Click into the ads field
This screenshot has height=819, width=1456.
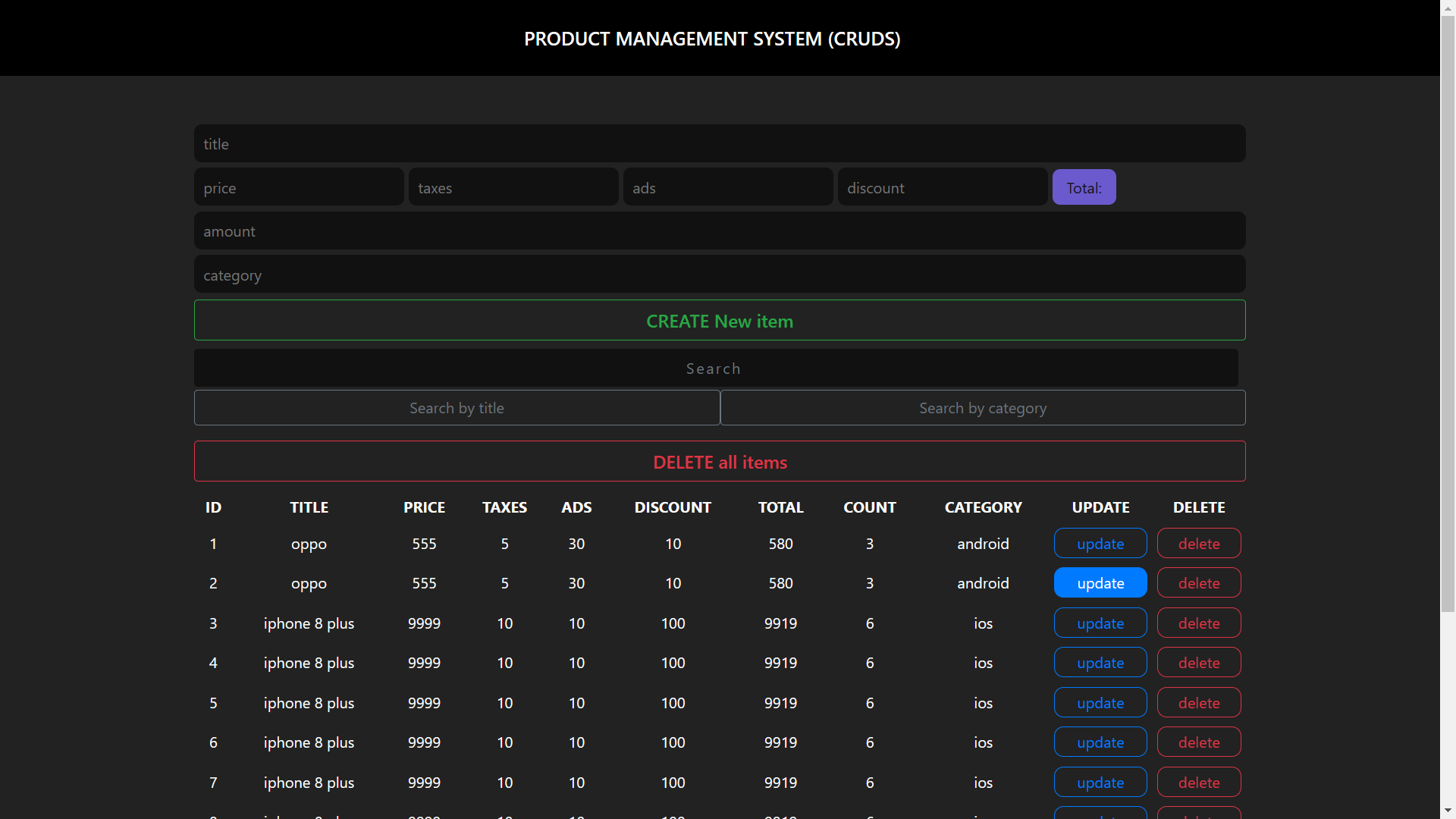(x=728, y=187)
